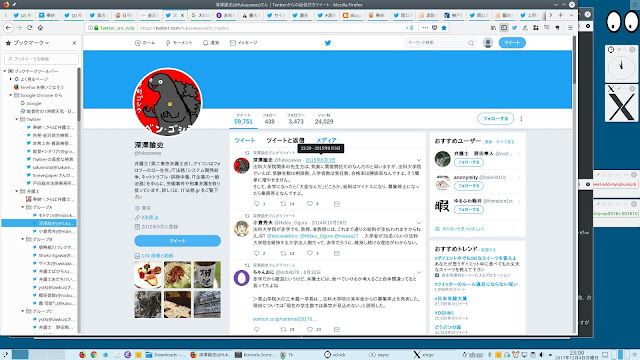Click the bookmarks search field
The image size is (640, 360).
pos(41,59)
